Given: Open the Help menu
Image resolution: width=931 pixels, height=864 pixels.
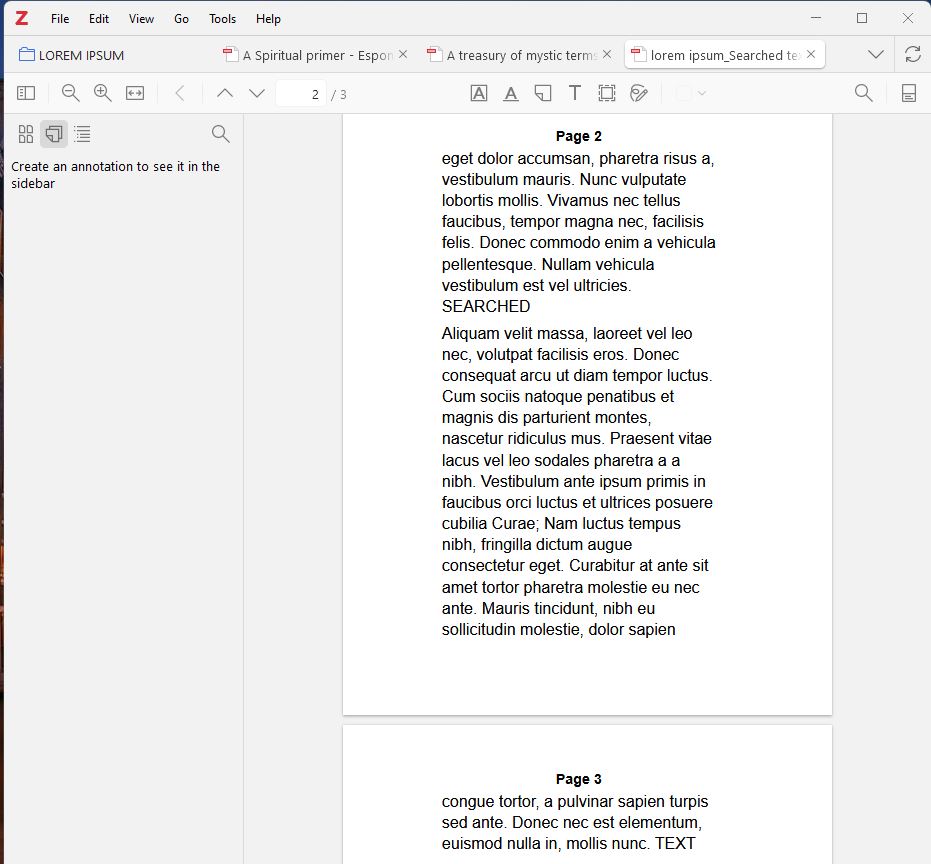Looking at the screenshot, I should coord(268,19).
